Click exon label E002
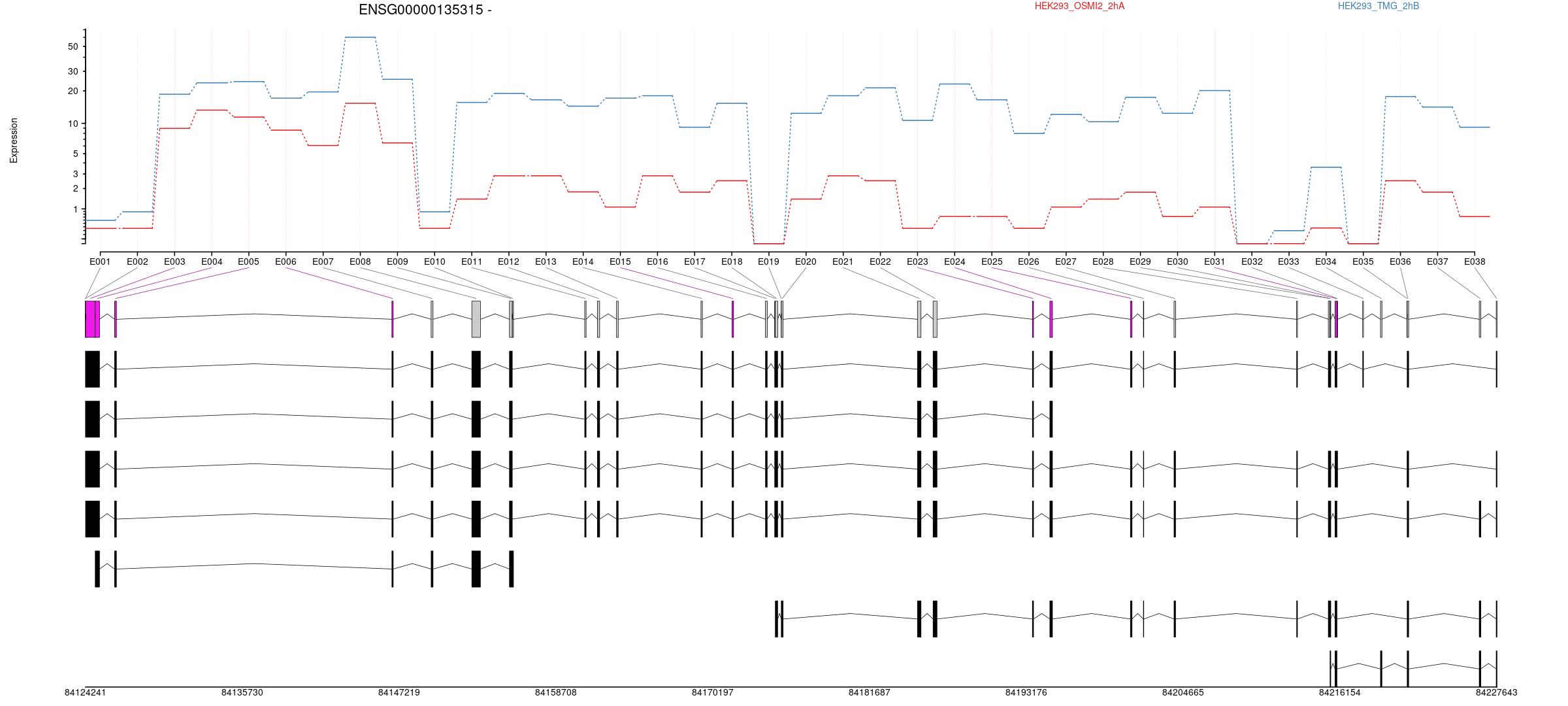 [x=137, y=261]
